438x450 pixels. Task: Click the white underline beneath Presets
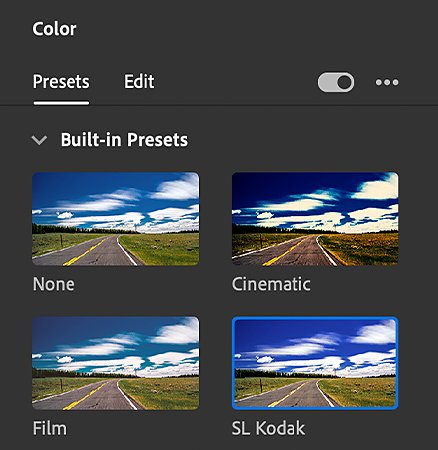(61, 103)
